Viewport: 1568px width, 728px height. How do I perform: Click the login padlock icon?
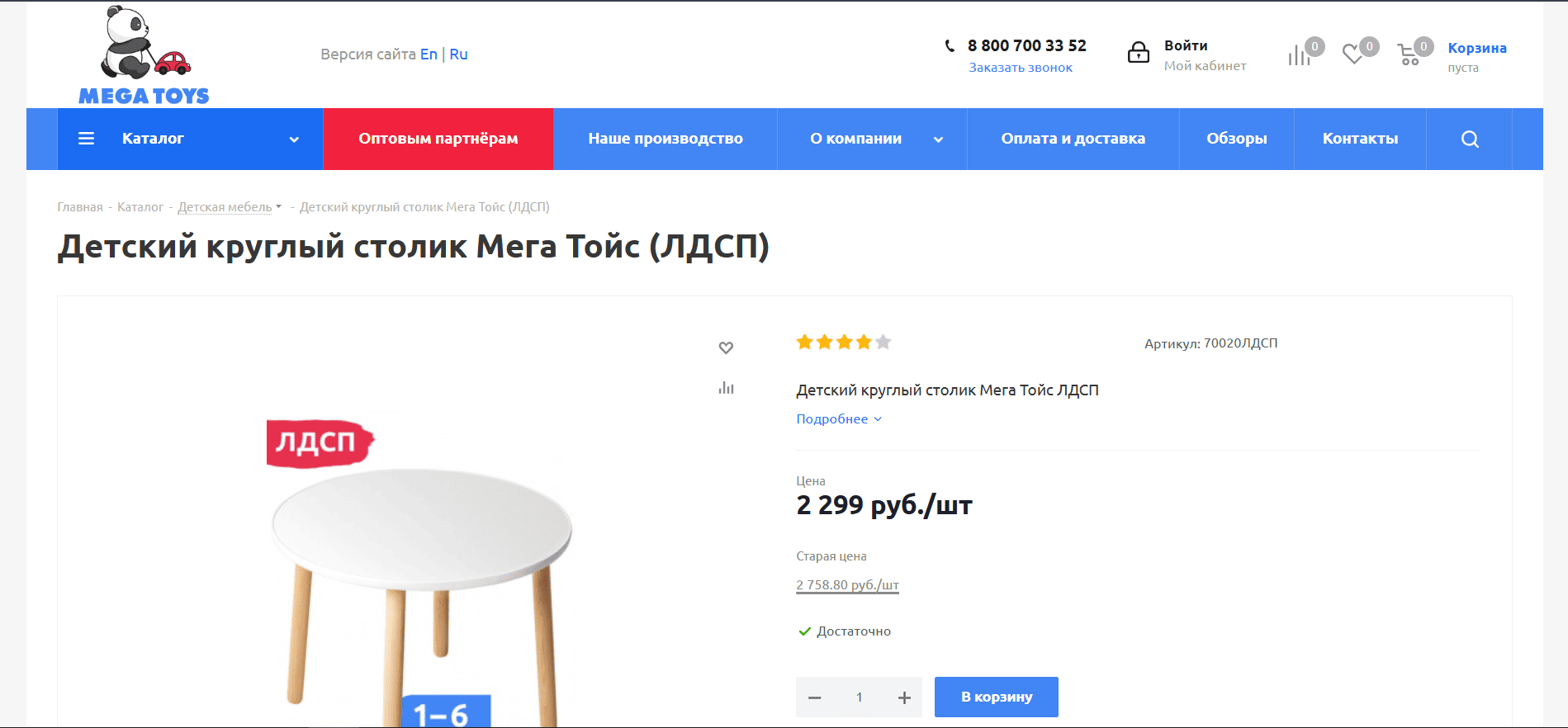(1139, 53)
